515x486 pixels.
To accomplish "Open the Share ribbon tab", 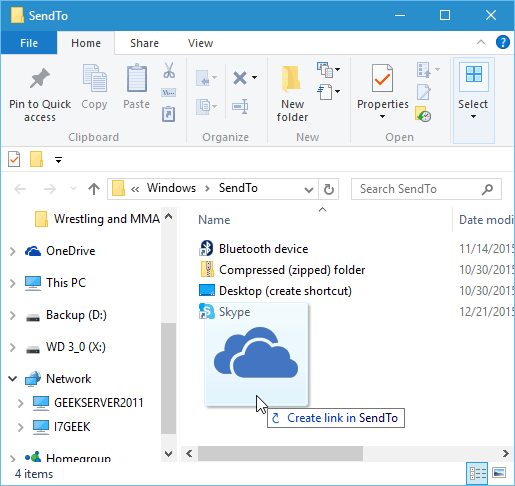I will [144, 43].
